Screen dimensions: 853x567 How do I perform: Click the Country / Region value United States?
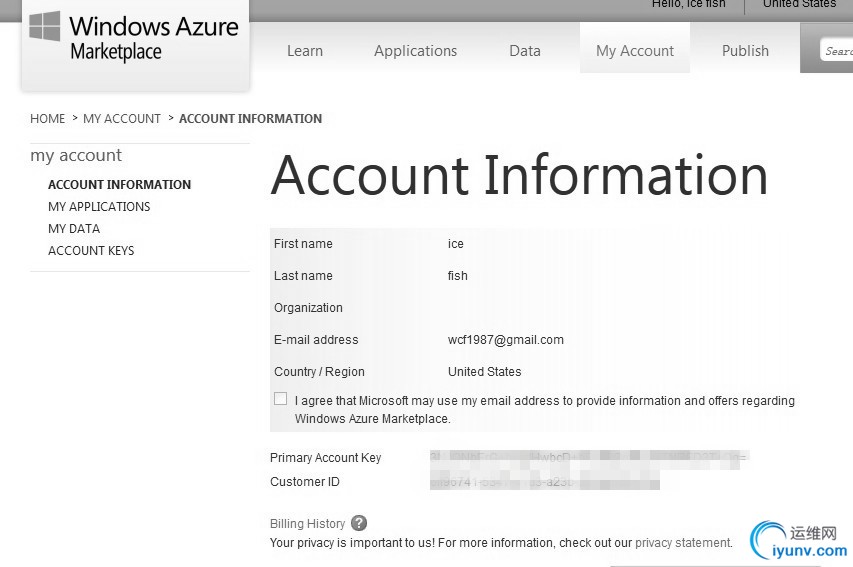coord(484,372)
